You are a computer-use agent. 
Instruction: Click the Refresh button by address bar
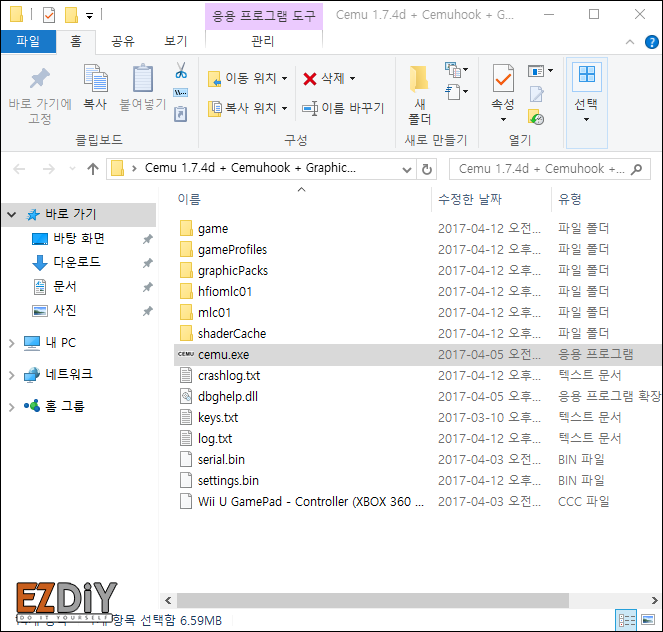coord(427,169)
